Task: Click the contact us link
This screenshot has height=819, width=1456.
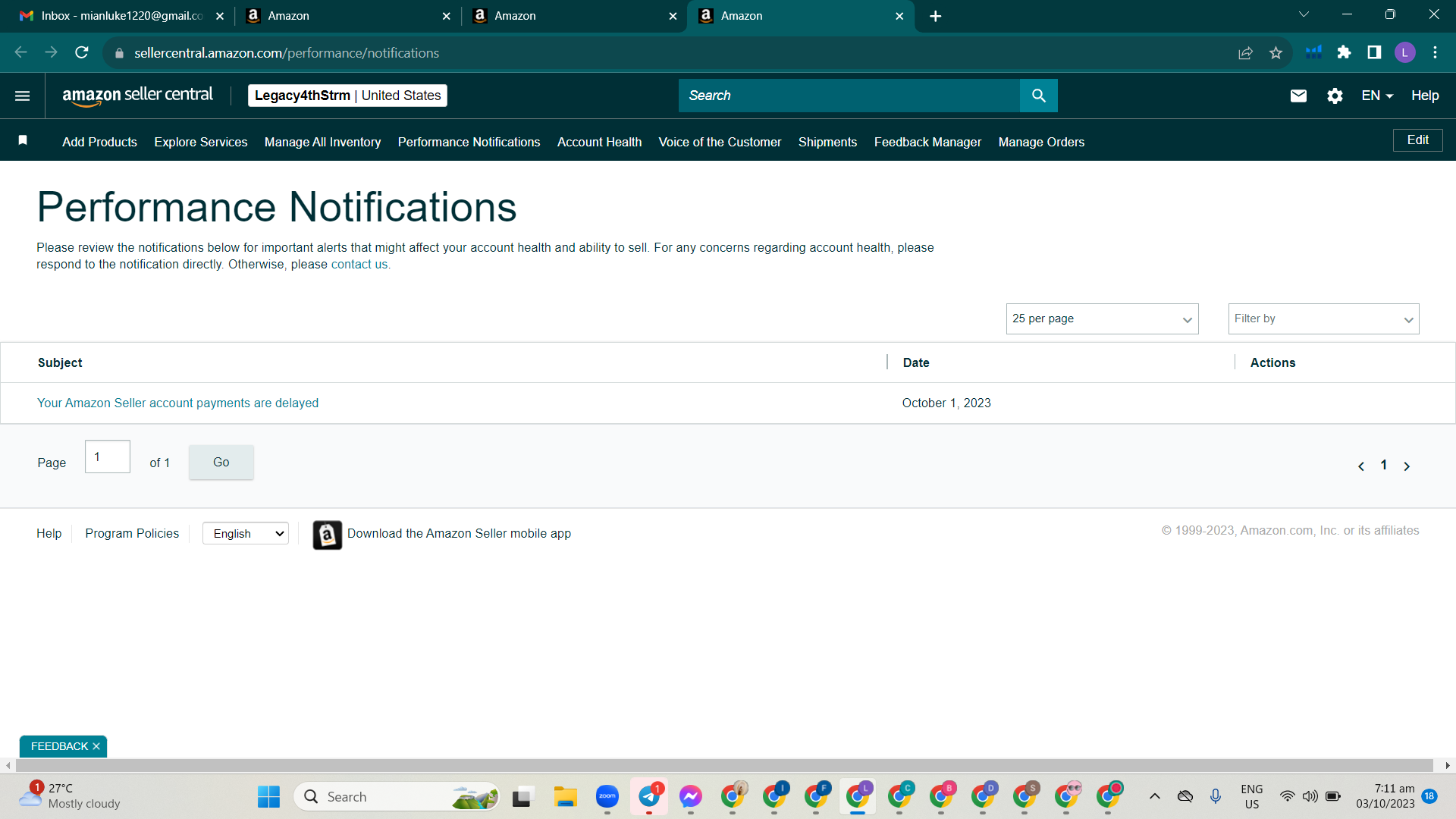Action: click(359, 265)
